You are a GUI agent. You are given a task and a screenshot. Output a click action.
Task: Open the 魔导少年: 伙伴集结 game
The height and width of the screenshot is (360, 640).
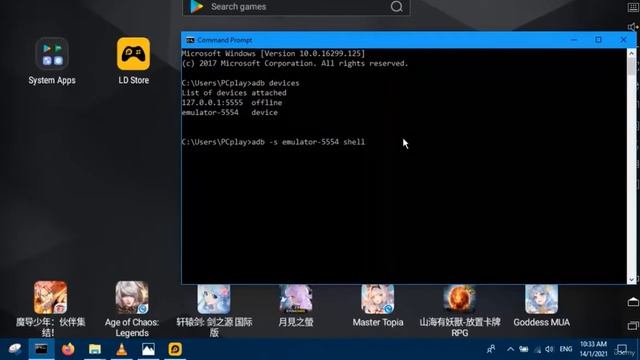pos(51,297)
